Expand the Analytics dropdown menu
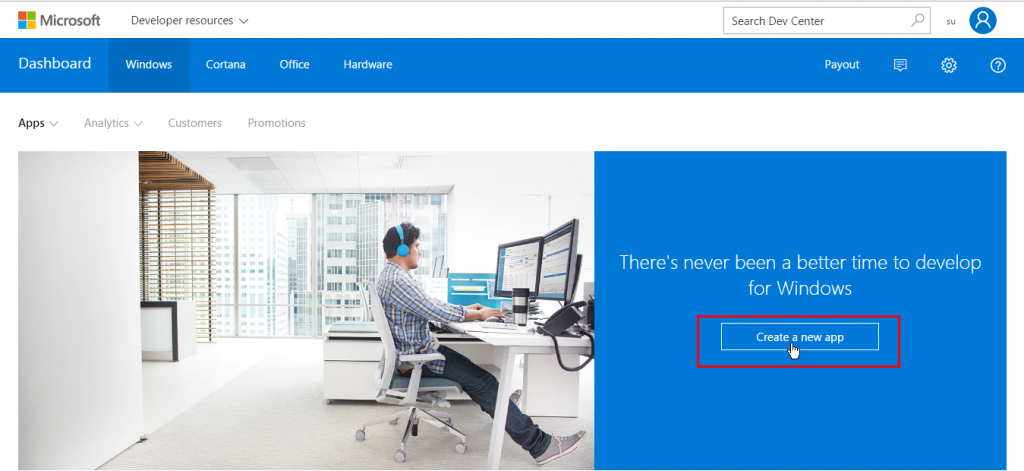The height and width of the screenshot is (471, 1024). 113,123
